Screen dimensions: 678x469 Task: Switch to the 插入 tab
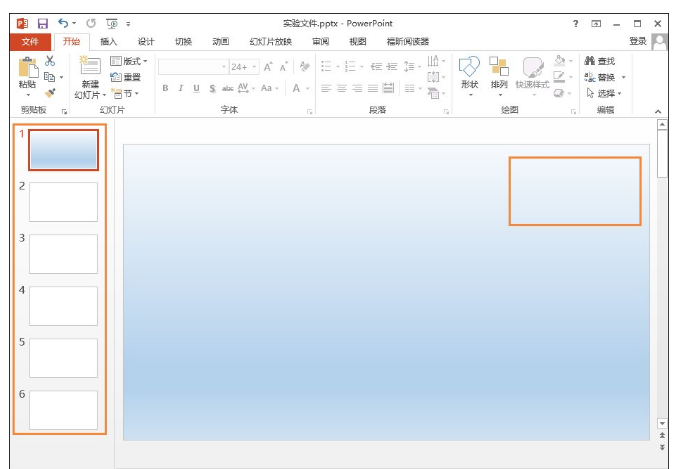(108, 41)
